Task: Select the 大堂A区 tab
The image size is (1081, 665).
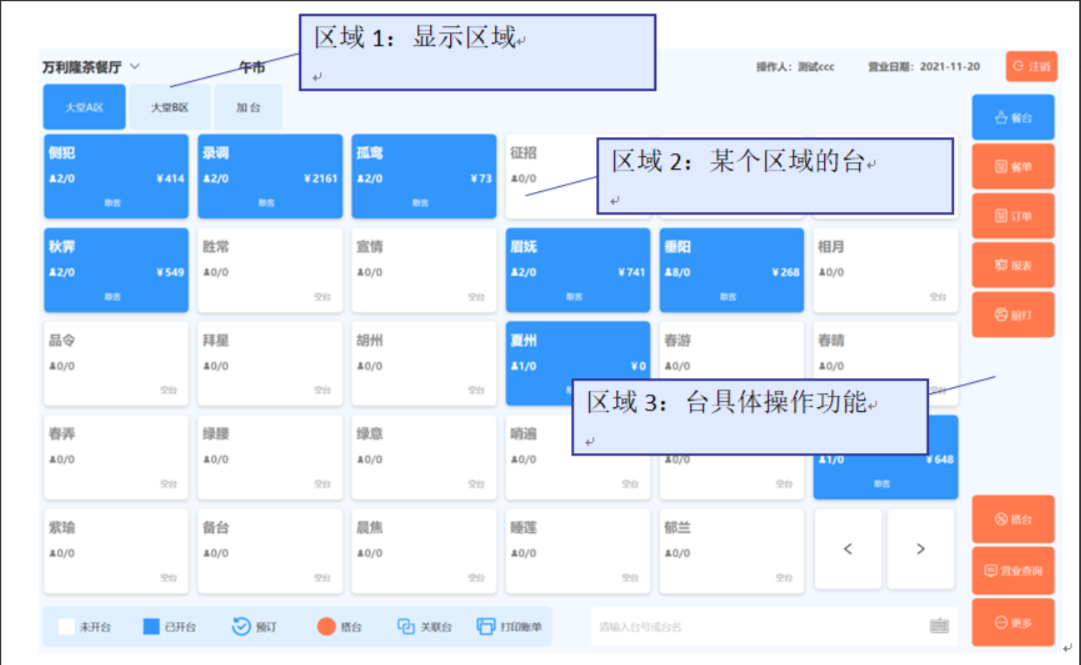Action: coord(84,107)
